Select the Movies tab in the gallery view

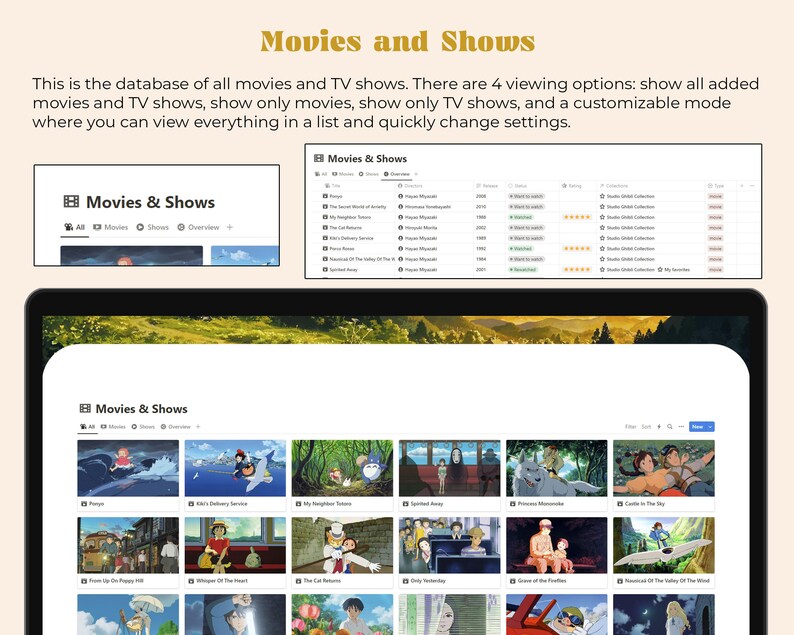point(113,427)
